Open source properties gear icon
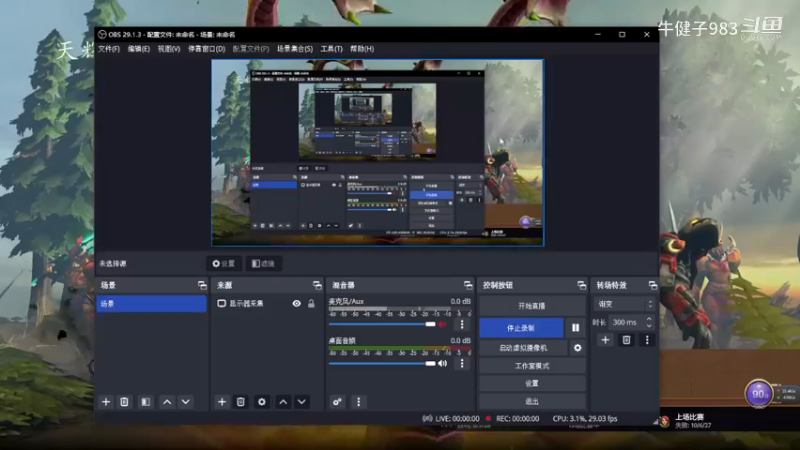The width and height of the screenshot is (800, 450). [x=262, y=402]
